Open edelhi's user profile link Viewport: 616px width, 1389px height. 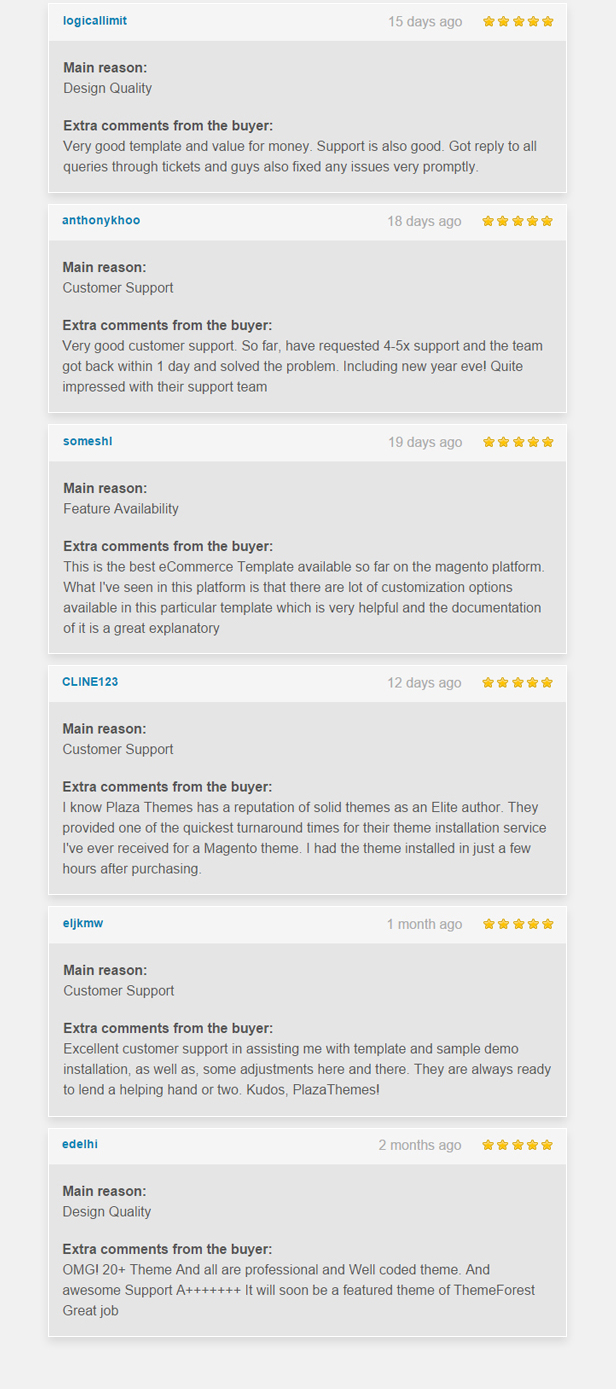(80, 1144)
